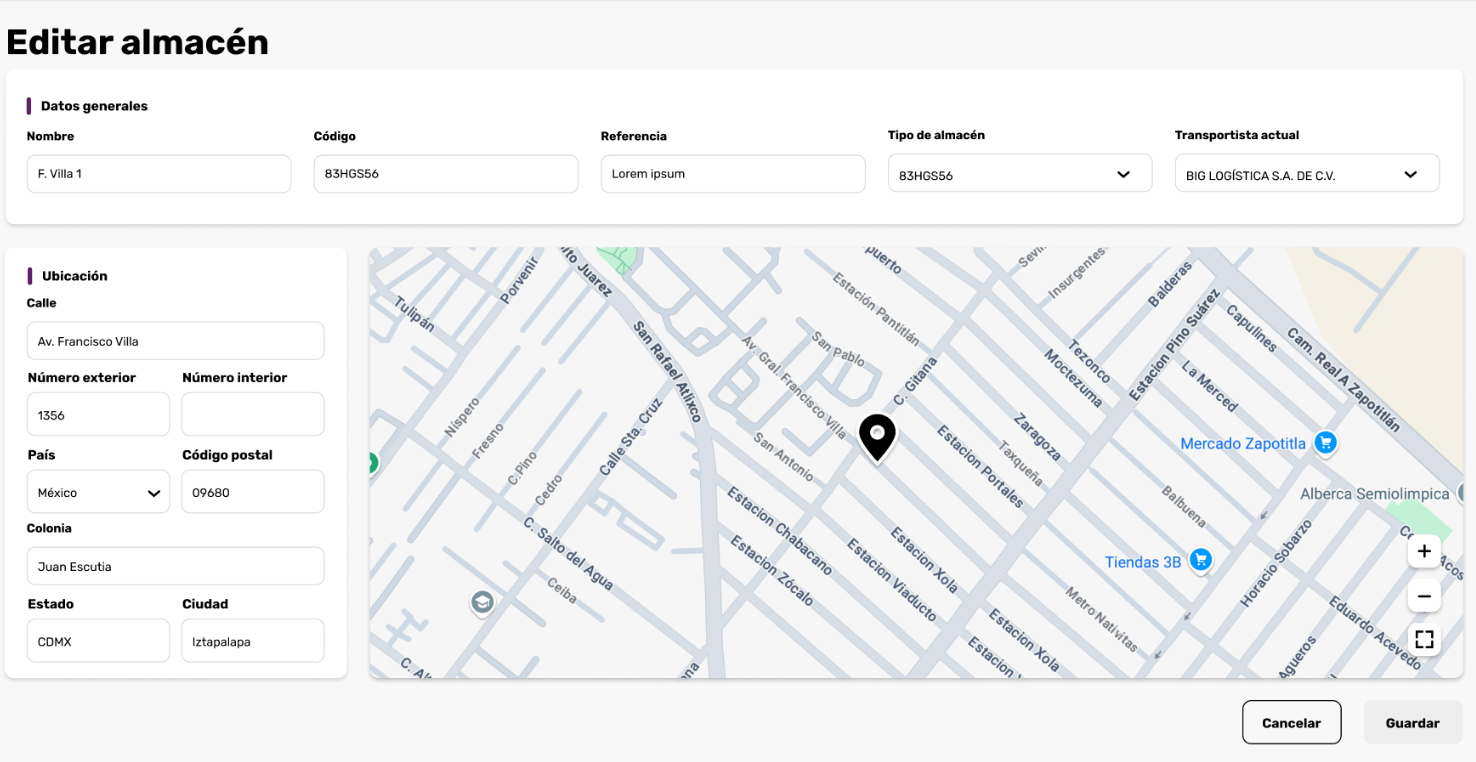Zoom out on the map with minus icon
The height and width of the screenshot is (762, 1476).
click(1424, 596)
